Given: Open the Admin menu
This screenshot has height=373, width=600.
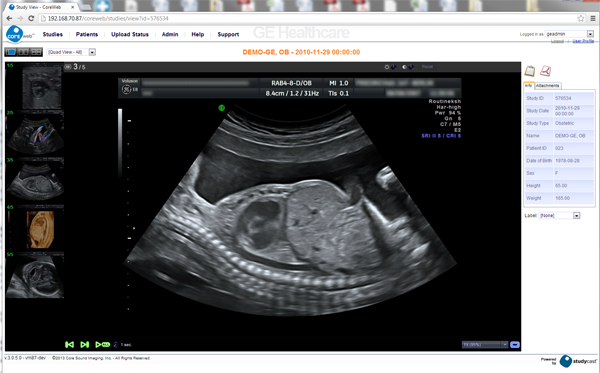Looking at the screenshot, I should 170,34.
